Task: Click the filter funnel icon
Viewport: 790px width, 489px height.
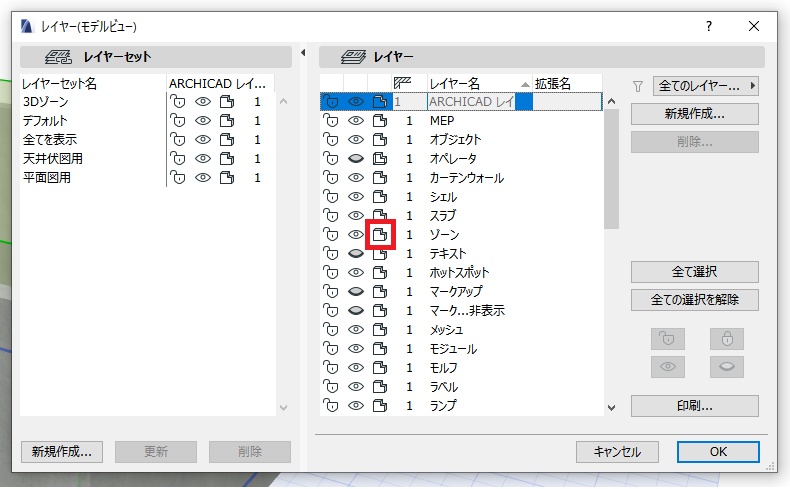Action: coord(638,87)
